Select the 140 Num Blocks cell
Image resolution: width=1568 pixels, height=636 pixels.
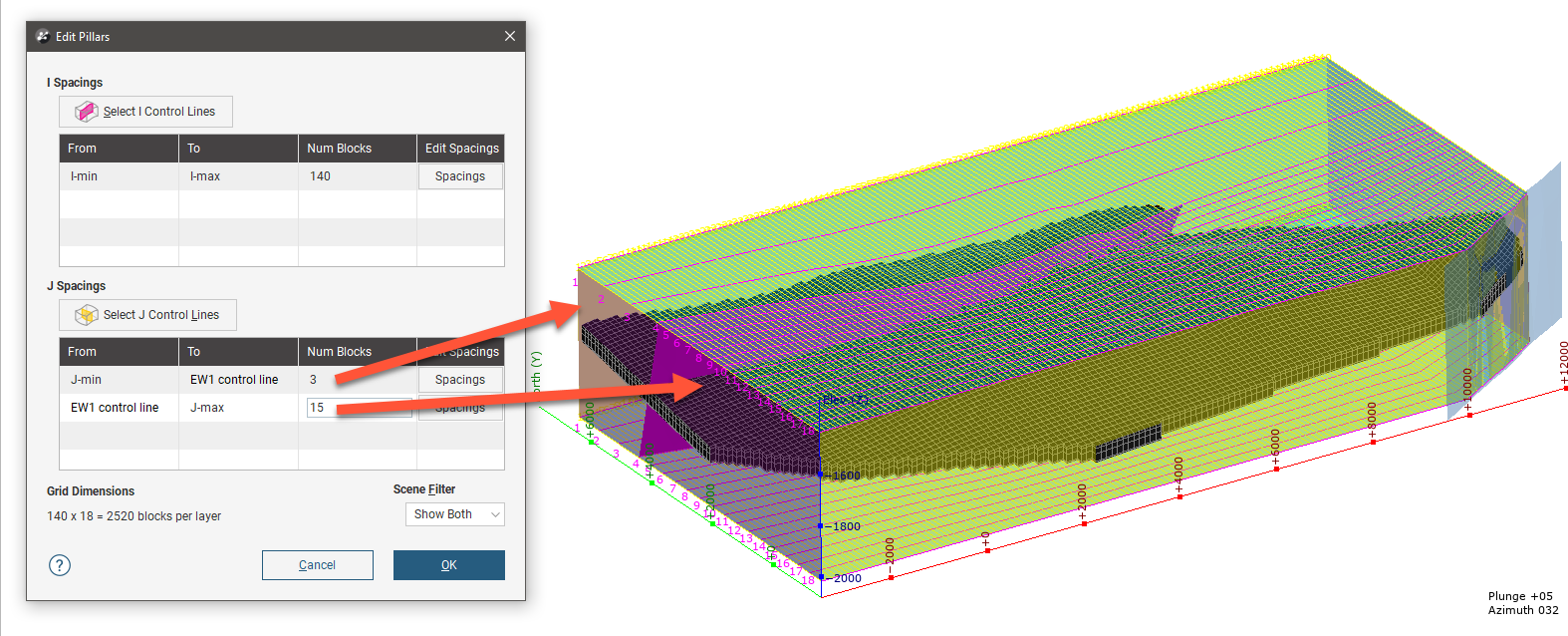[356, 176]
